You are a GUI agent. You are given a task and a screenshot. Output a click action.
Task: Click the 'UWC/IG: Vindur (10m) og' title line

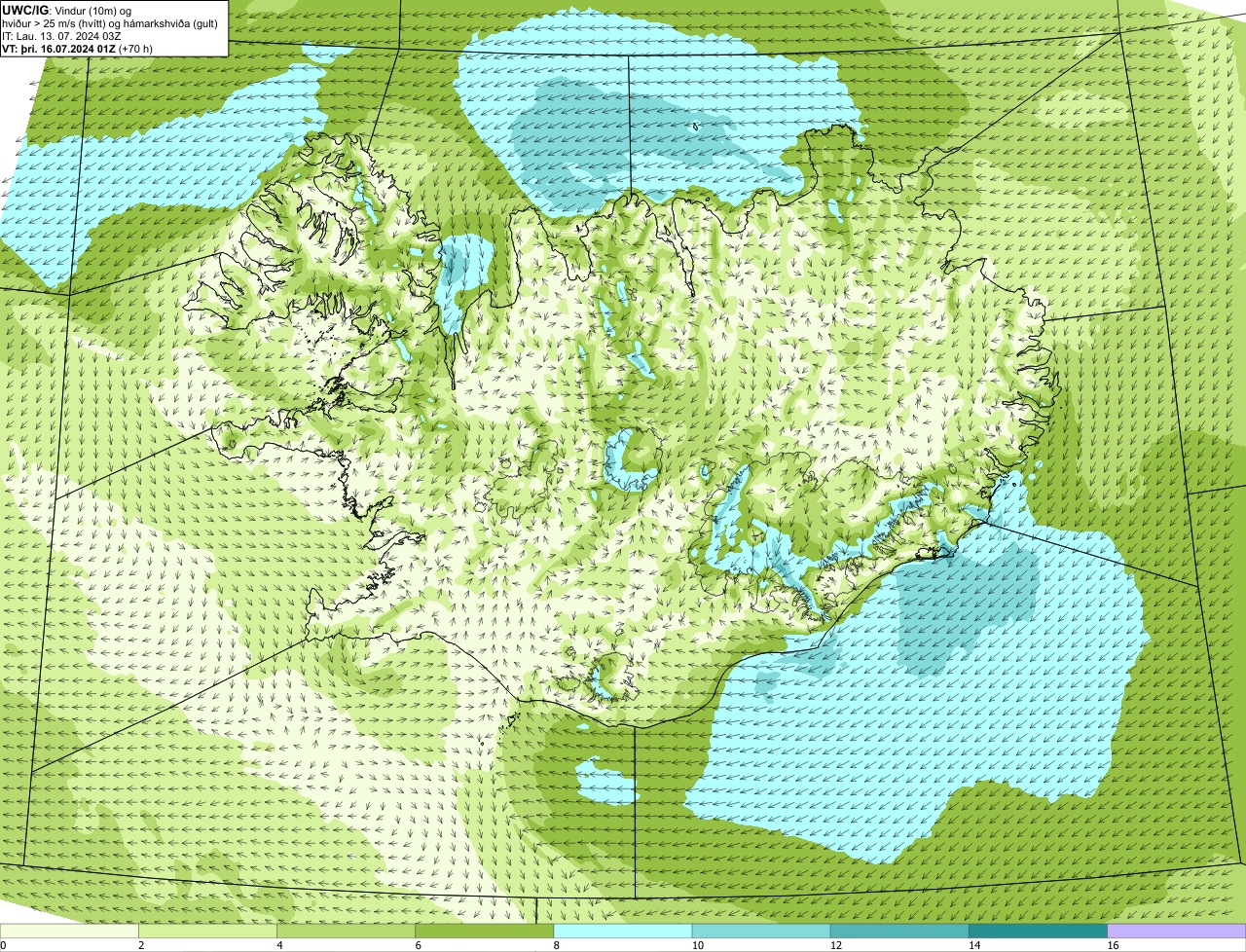[x=67, y=10]
